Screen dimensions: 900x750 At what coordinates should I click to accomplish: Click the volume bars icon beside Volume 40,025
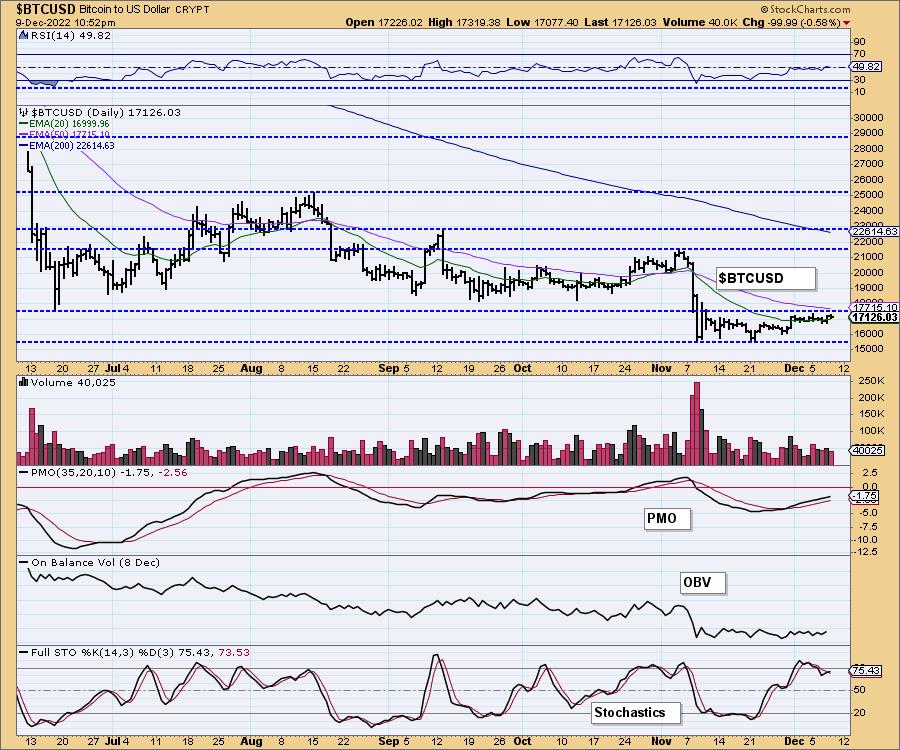[x=24, y=382]
